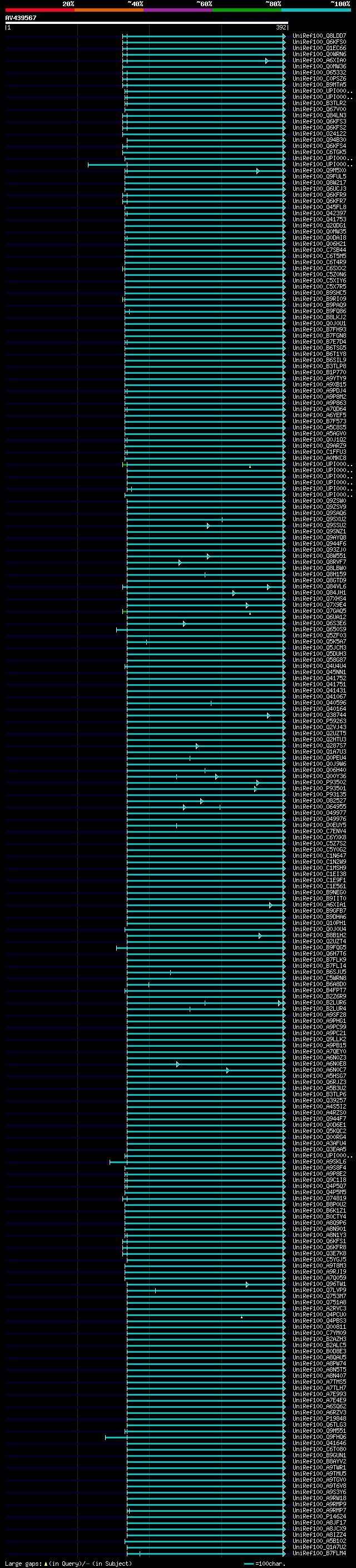Select hit label UniRef100_P14624
356x1568 pixels.
(319, 1516)
